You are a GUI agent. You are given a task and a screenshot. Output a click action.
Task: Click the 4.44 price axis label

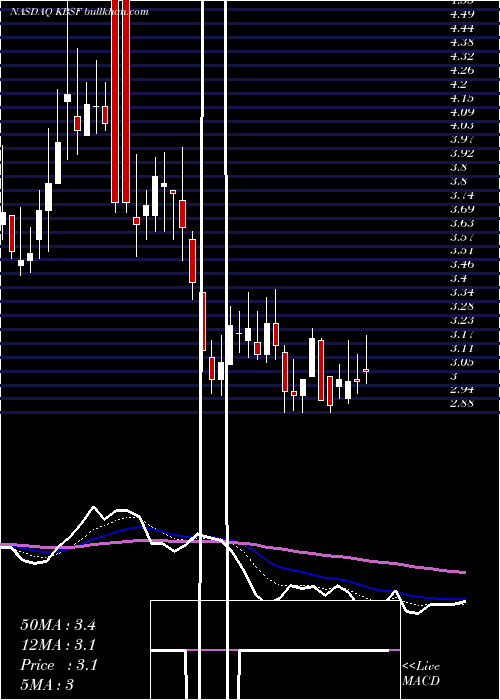pos(462,29)
